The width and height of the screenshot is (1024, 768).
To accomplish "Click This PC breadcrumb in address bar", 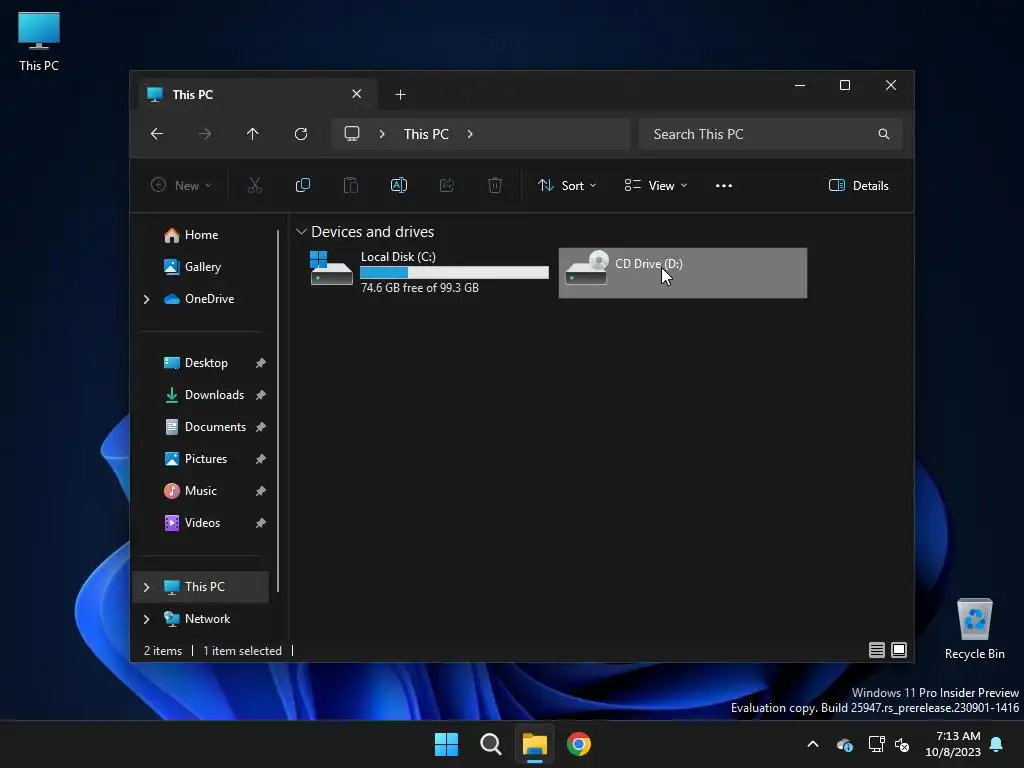I will [426, 134].
